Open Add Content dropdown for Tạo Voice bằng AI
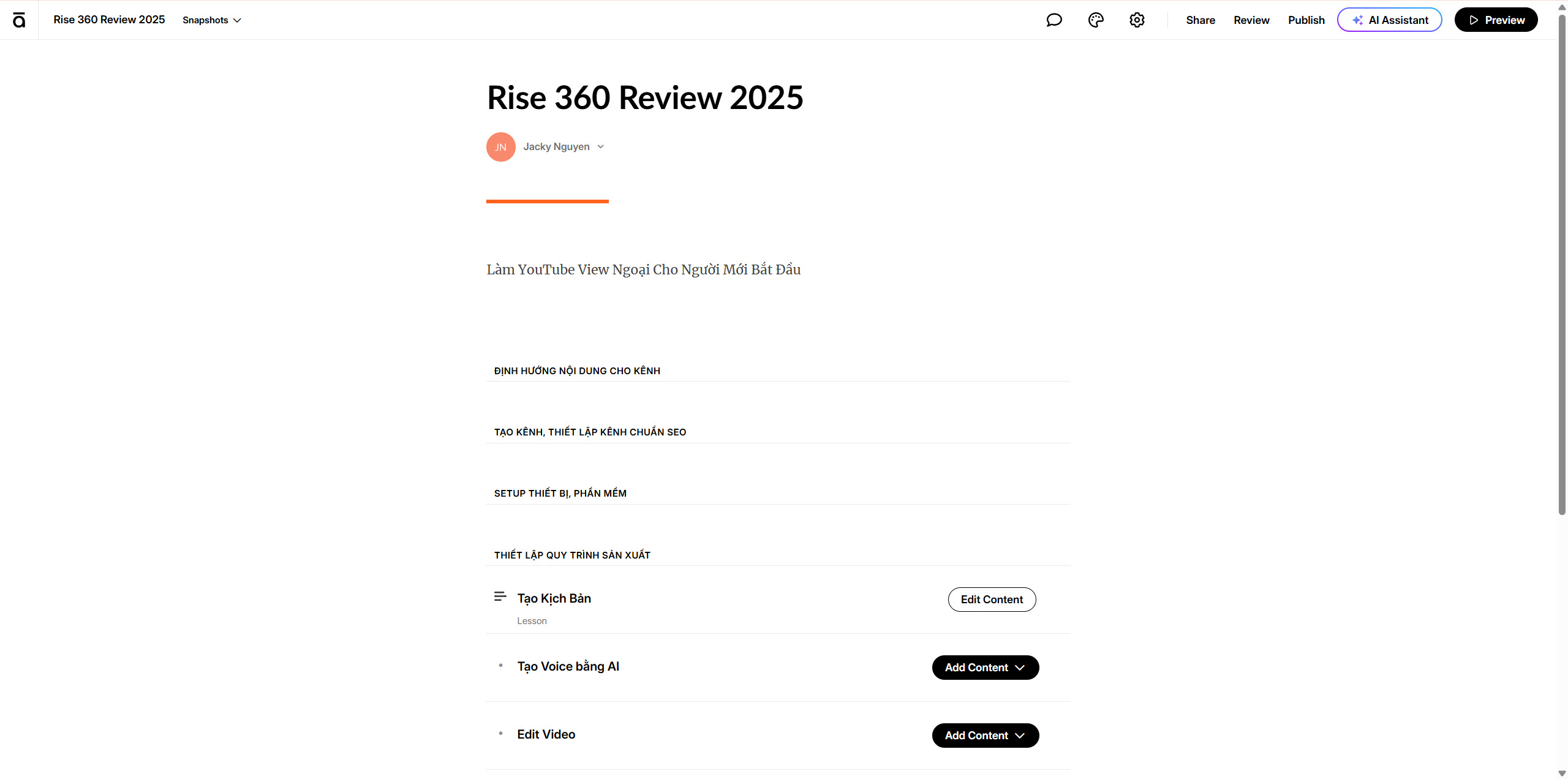This screenshot has width=1568, height=779. (985, 668)
